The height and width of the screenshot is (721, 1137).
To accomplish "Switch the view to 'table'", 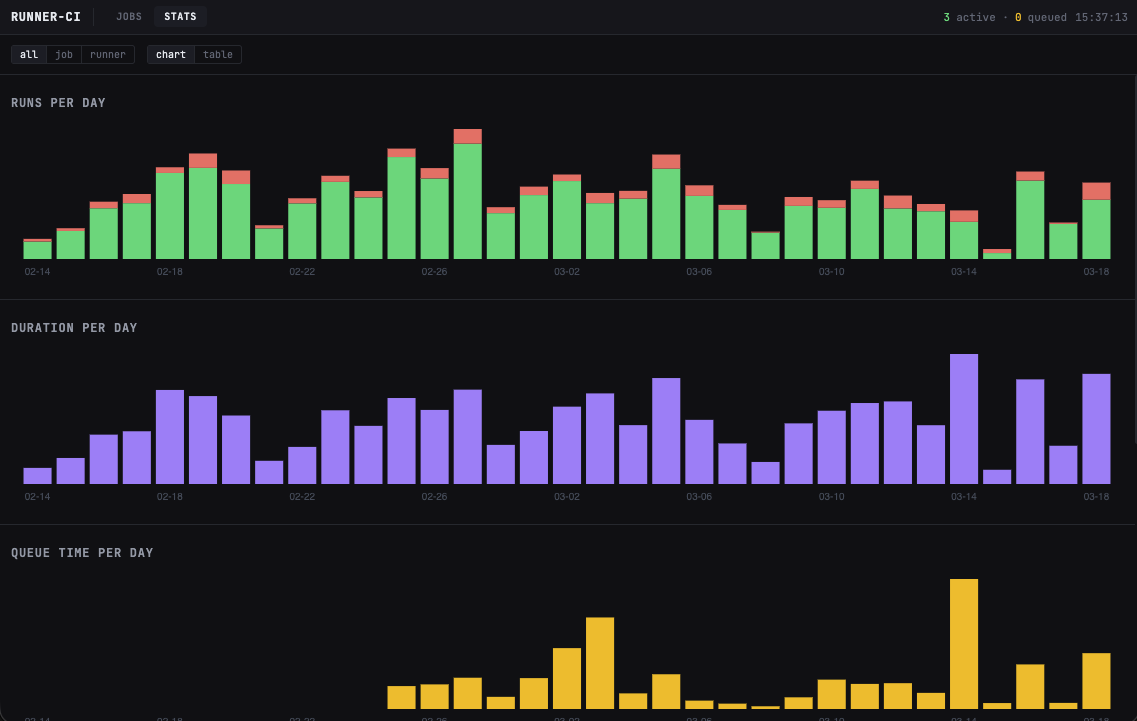I will [218, 54].
